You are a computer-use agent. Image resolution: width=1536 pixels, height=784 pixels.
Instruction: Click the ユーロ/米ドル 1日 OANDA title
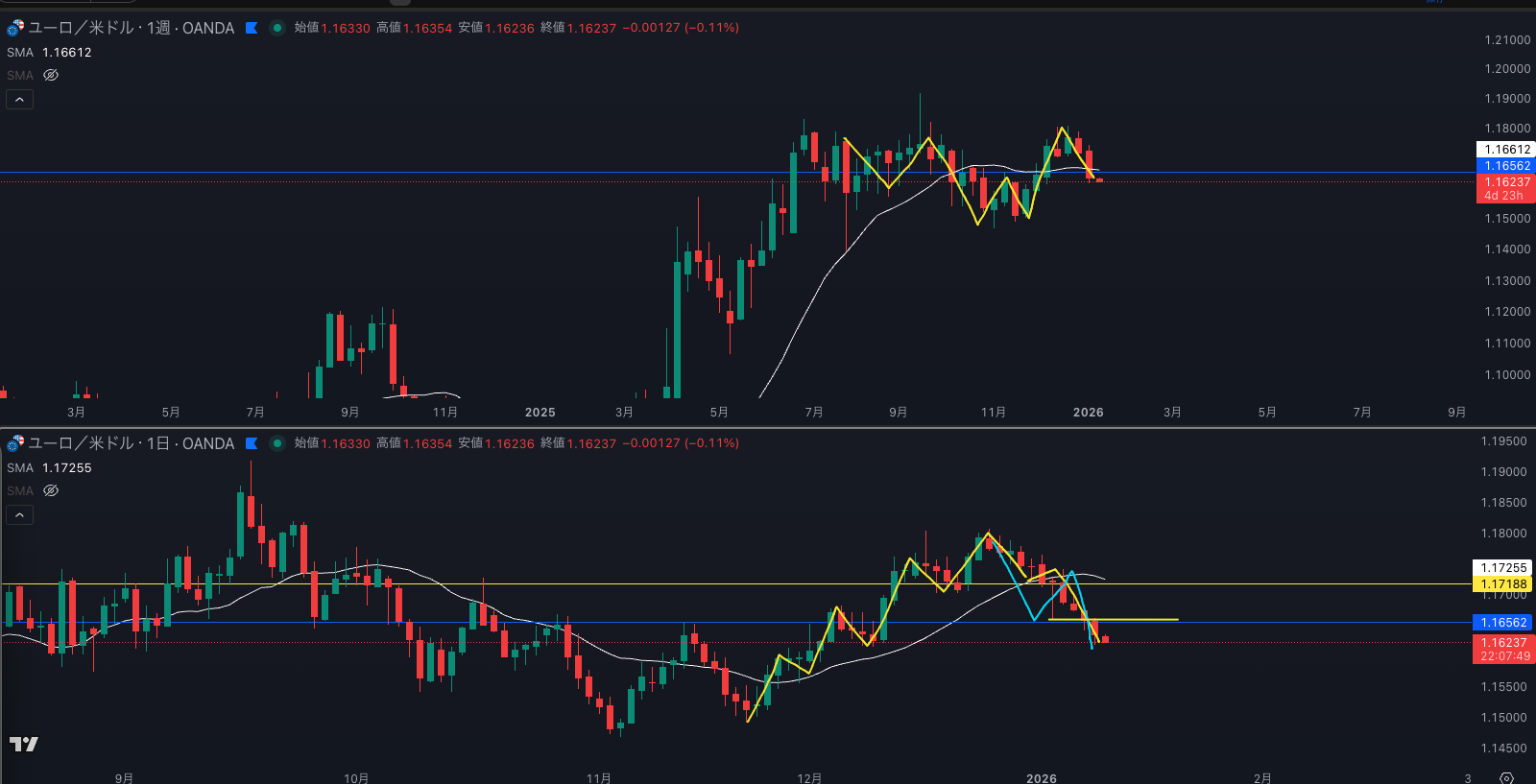click(132, 443)
